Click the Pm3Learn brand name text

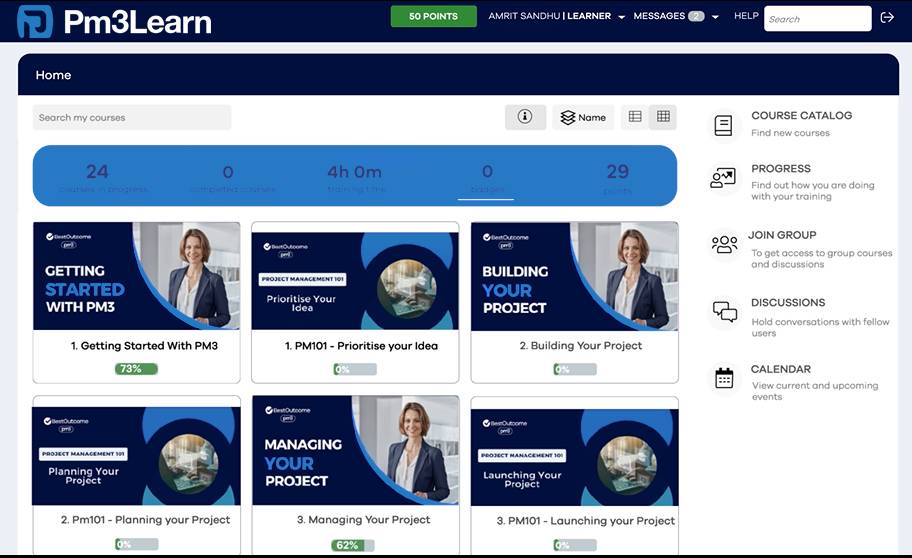[x=138, y=22]
